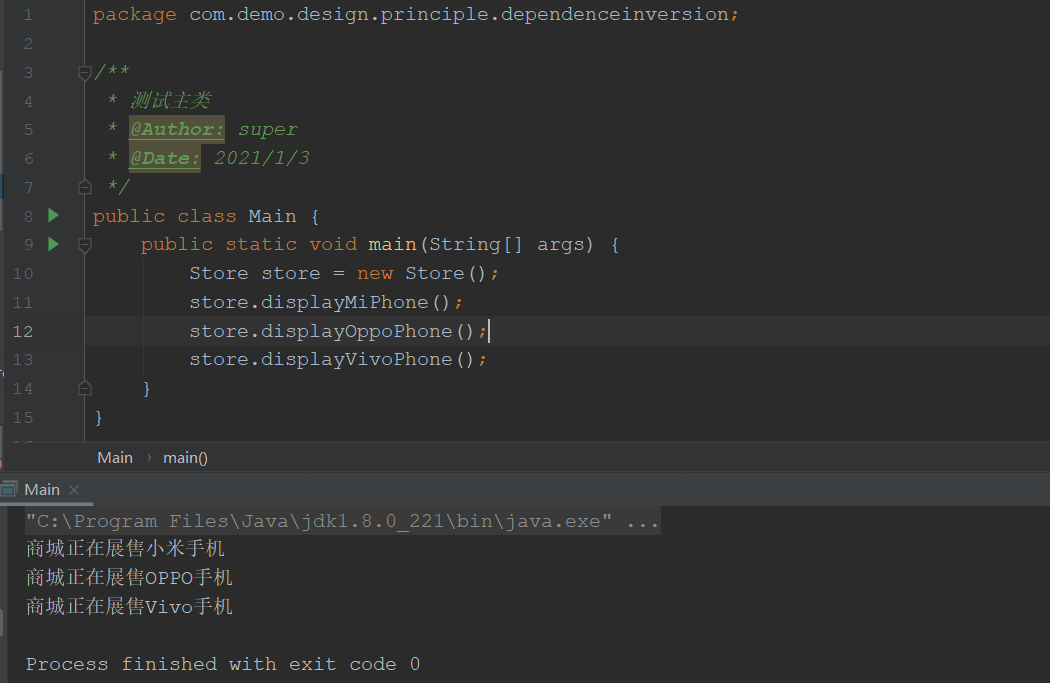Select the date 2021/1/3 in the comment
Viewport: 1050px width, 683px height.
coord(262,158)
